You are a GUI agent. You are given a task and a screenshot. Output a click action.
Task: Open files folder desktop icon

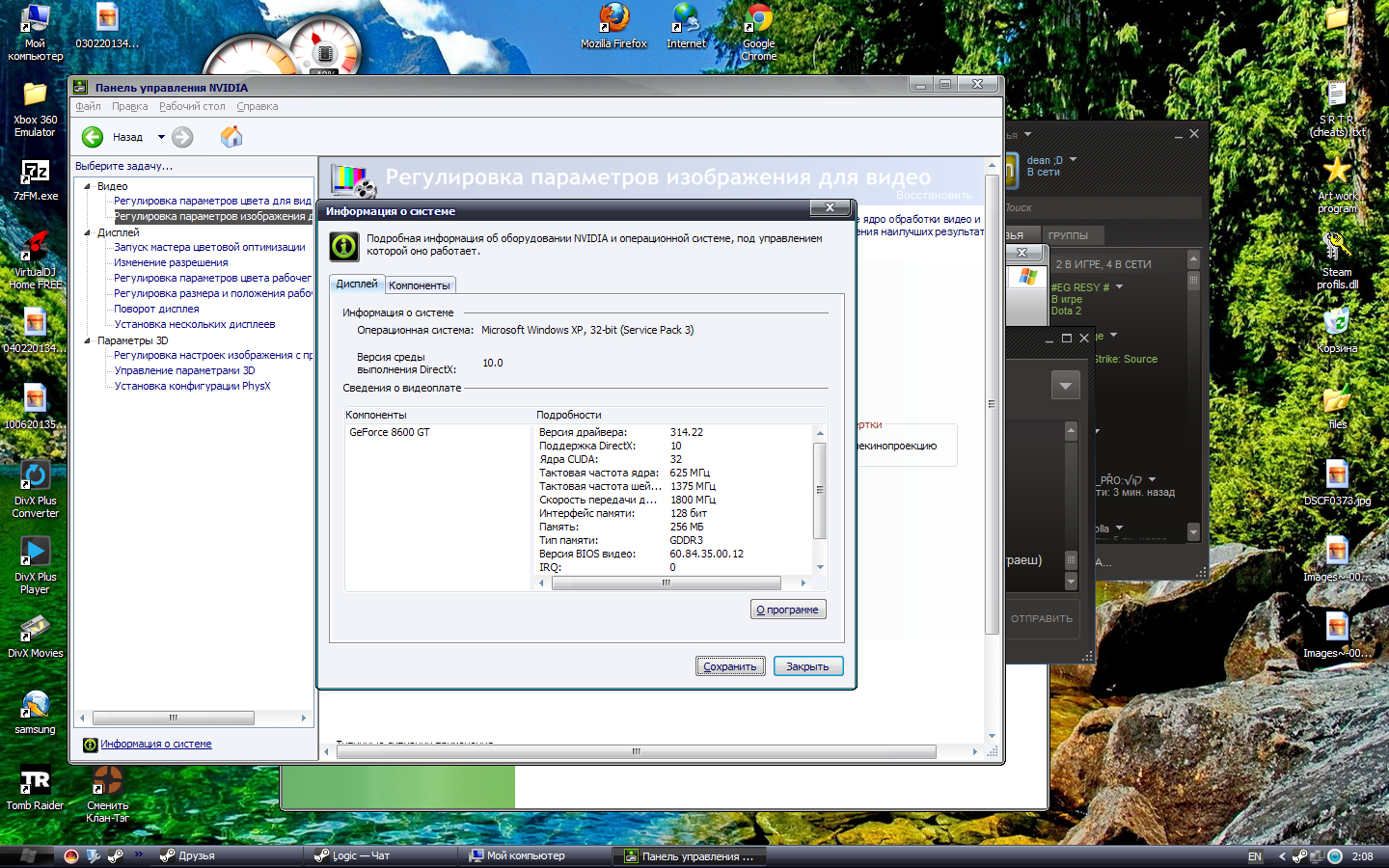point(1337,408)
